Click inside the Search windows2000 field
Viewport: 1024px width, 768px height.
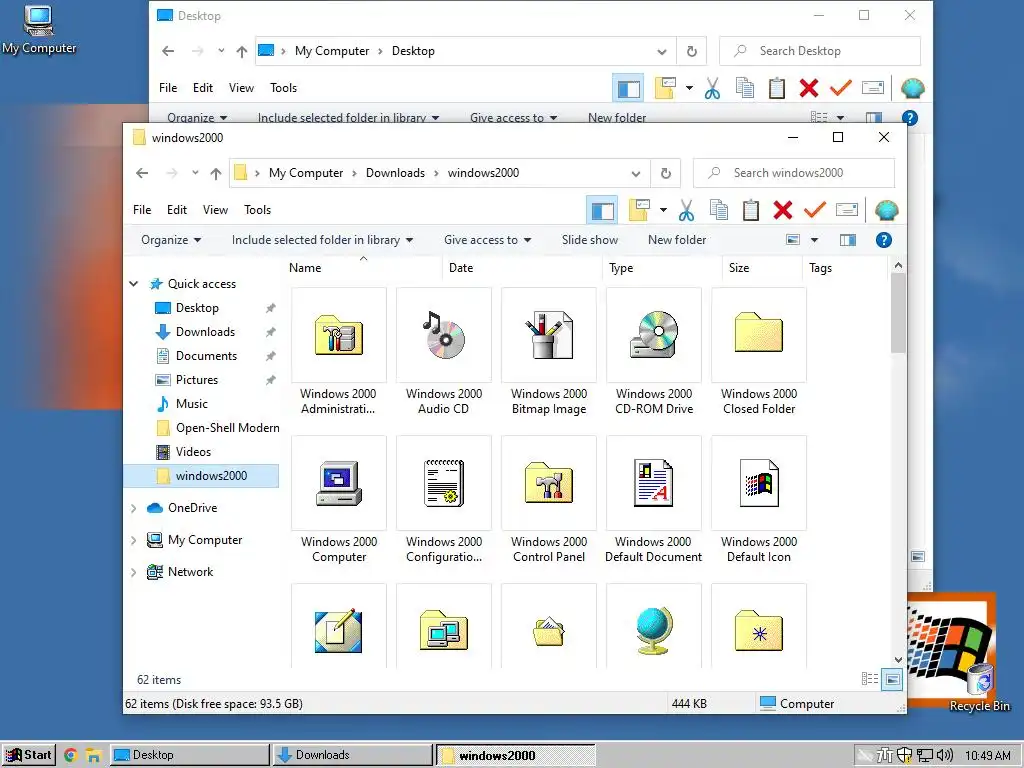click(793, 173)
